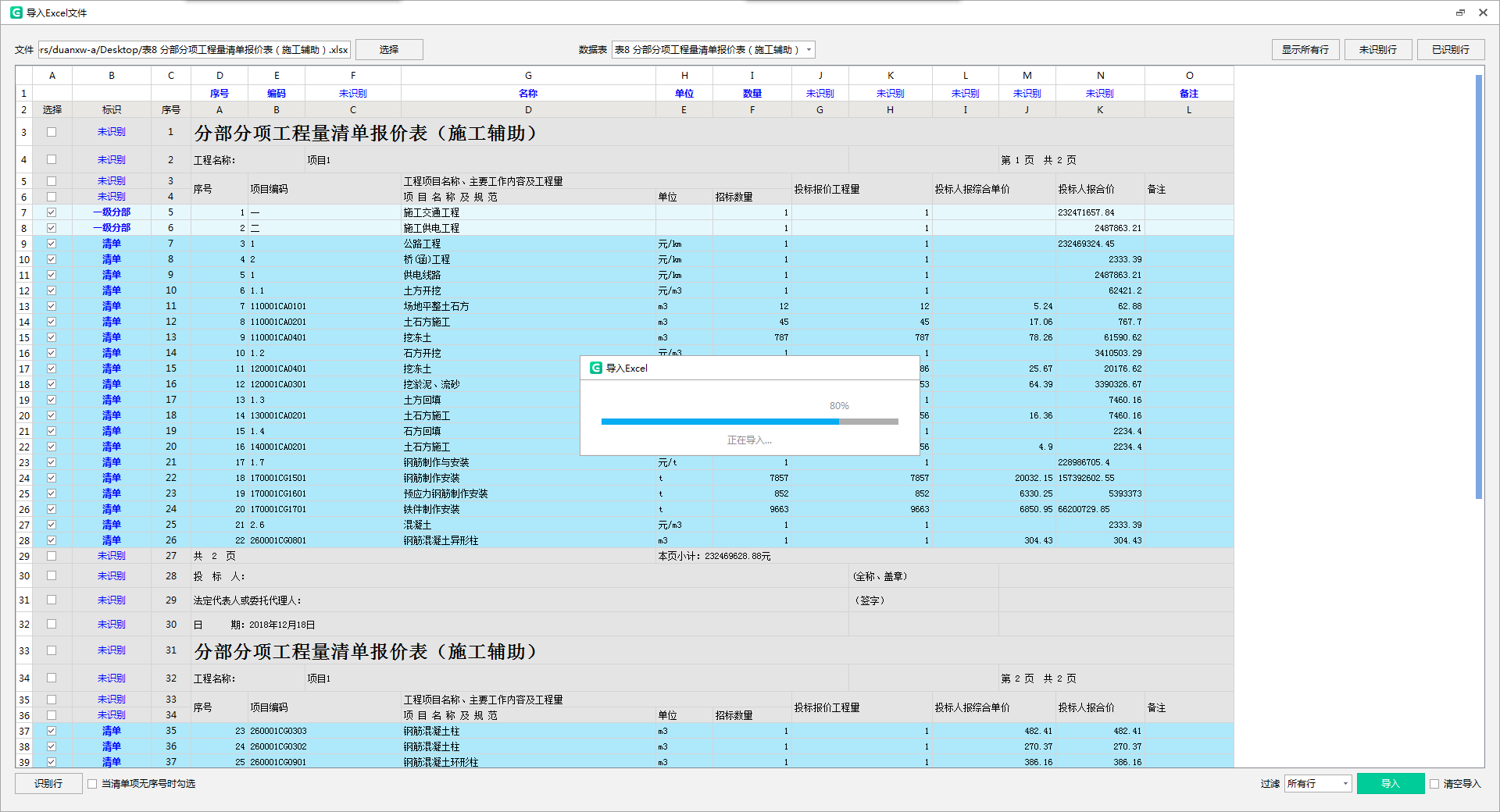
Task: Open column E 编码 header mapping
Action: (277, 93)
